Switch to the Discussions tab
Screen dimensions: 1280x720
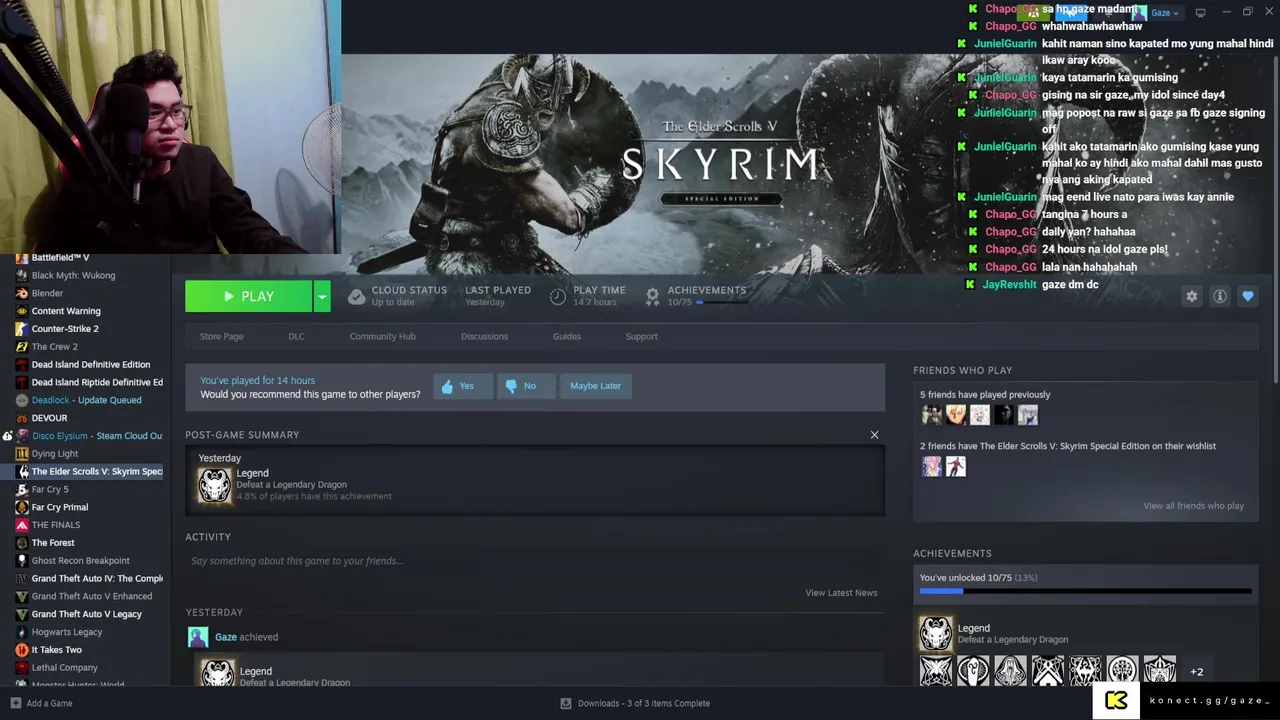(x=484, y=336)
